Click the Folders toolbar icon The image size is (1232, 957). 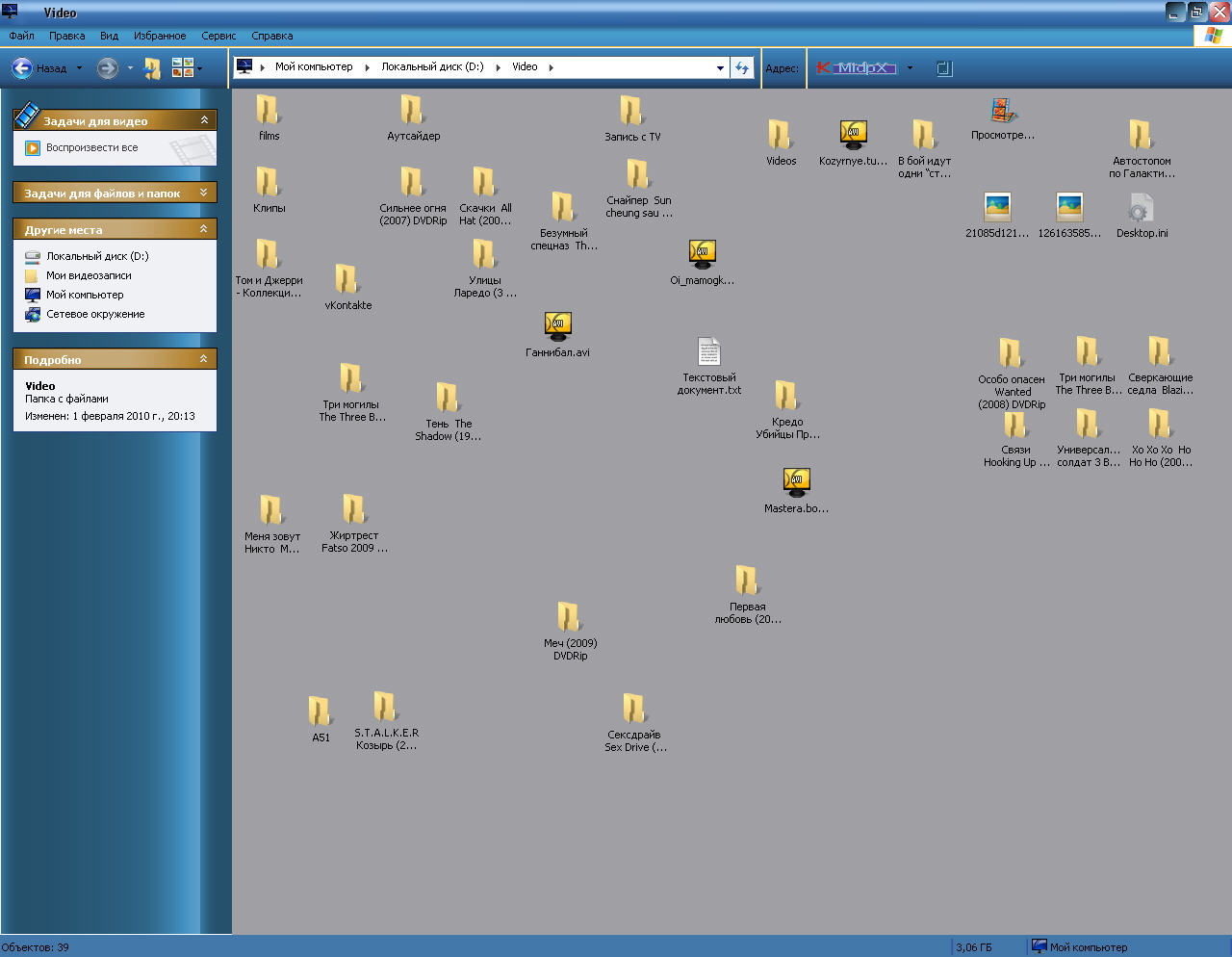coord(152,68)
